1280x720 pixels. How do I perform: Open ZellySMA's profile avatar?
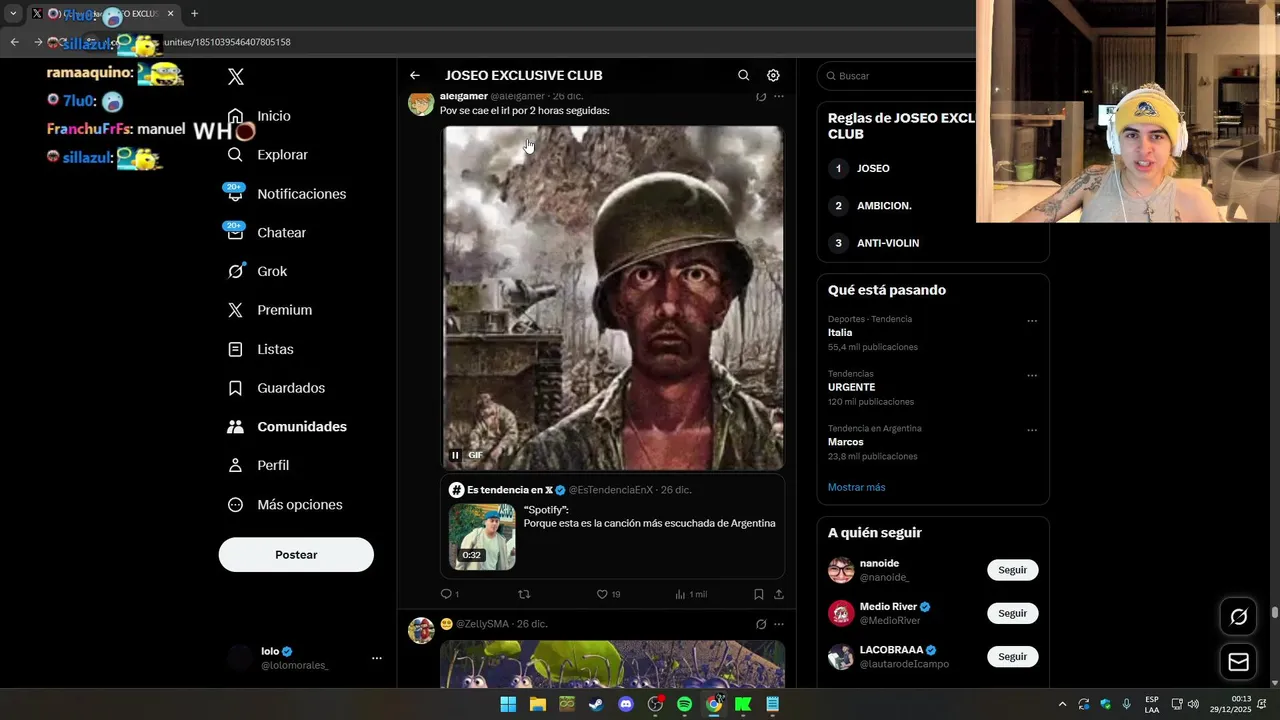click(x=421, y=631)
